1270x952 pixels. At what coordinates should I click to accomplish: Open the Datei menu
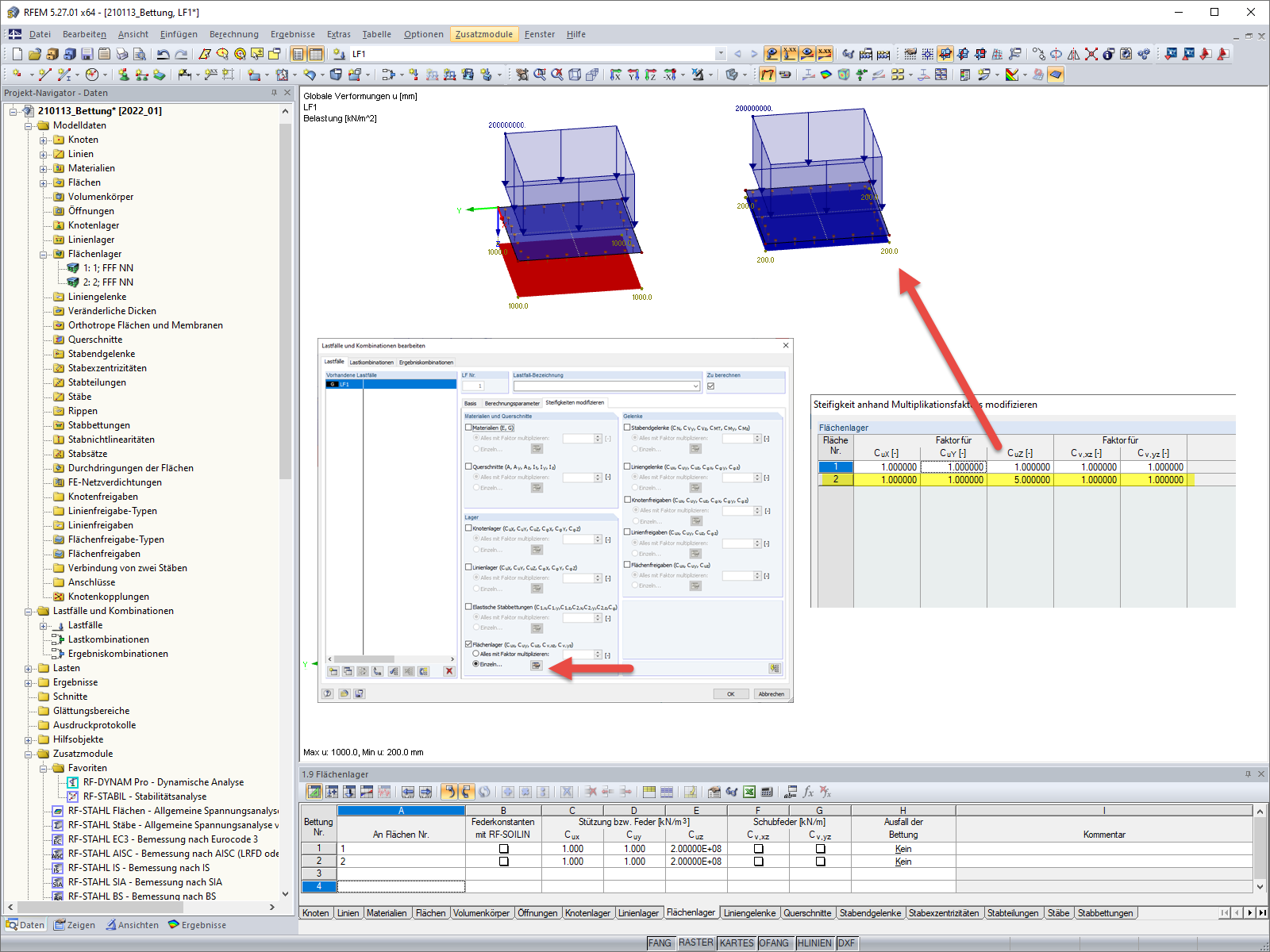pos(40,34)
